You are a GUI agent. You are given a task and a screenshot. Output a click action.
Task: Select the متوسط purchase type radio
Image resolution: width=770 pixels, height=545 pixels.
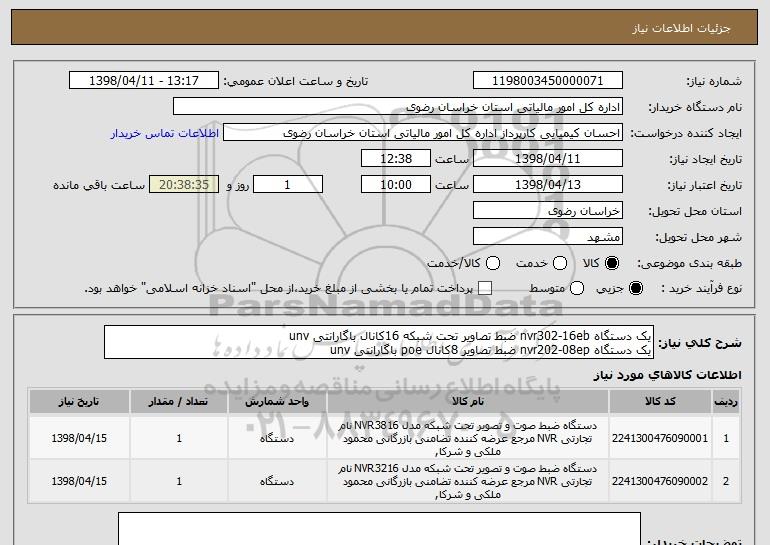(577, 289)
